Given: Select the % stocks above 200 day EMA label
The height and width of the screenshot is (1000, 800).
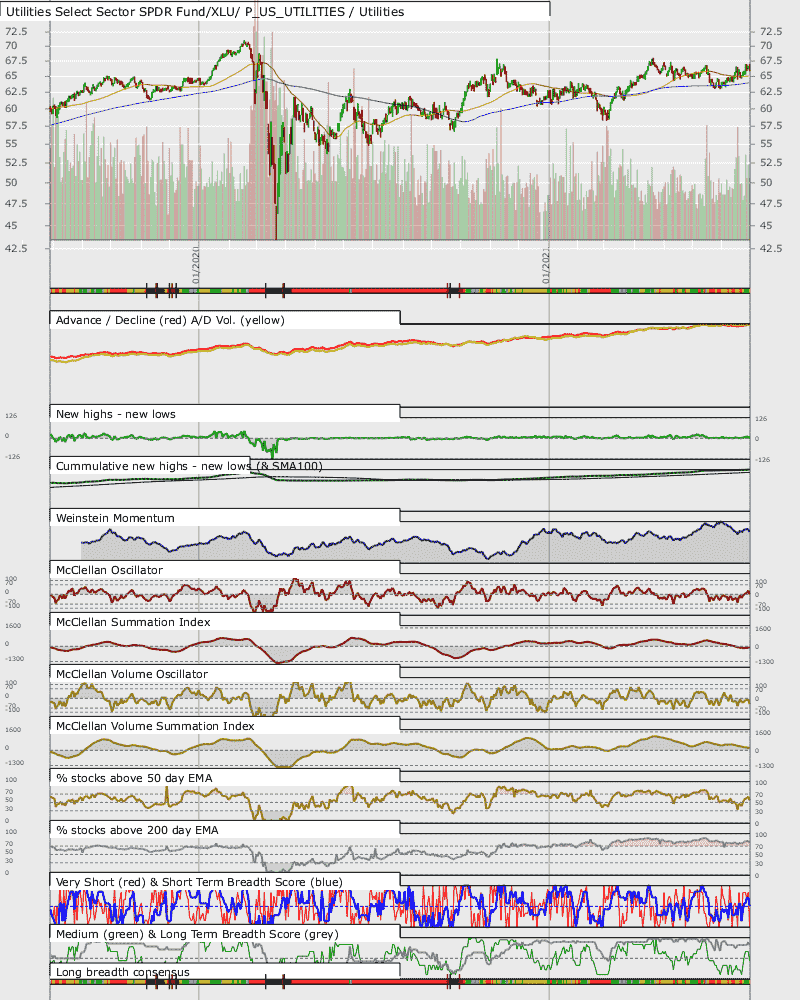Looking at the screenshot, I should pos(137,830).
